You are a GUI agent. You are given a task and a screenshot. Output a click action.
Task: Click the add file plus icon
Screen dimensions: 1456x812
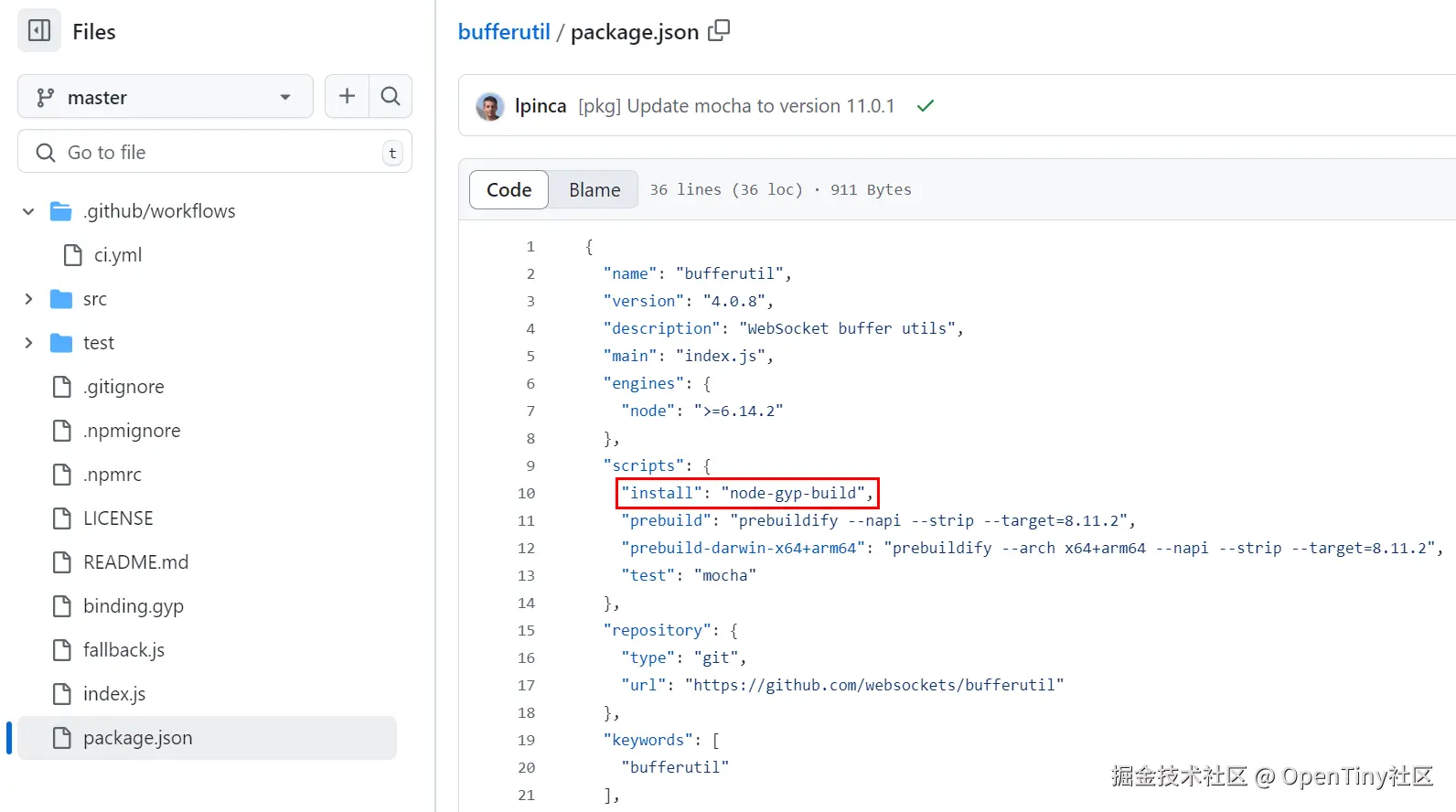347,96
